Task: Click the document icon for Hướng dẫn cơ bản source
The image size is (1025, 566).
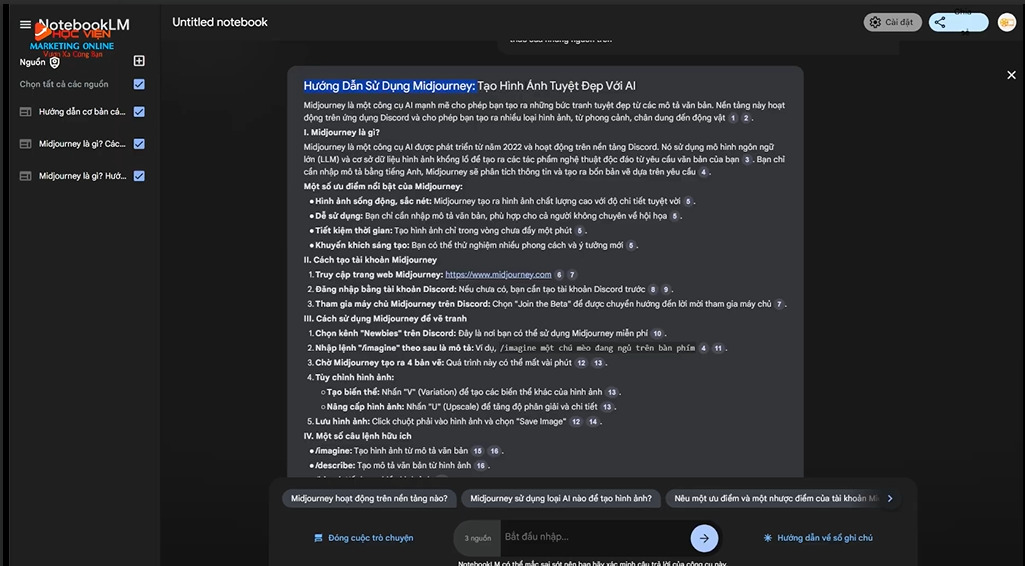Action: click(25, 112)
